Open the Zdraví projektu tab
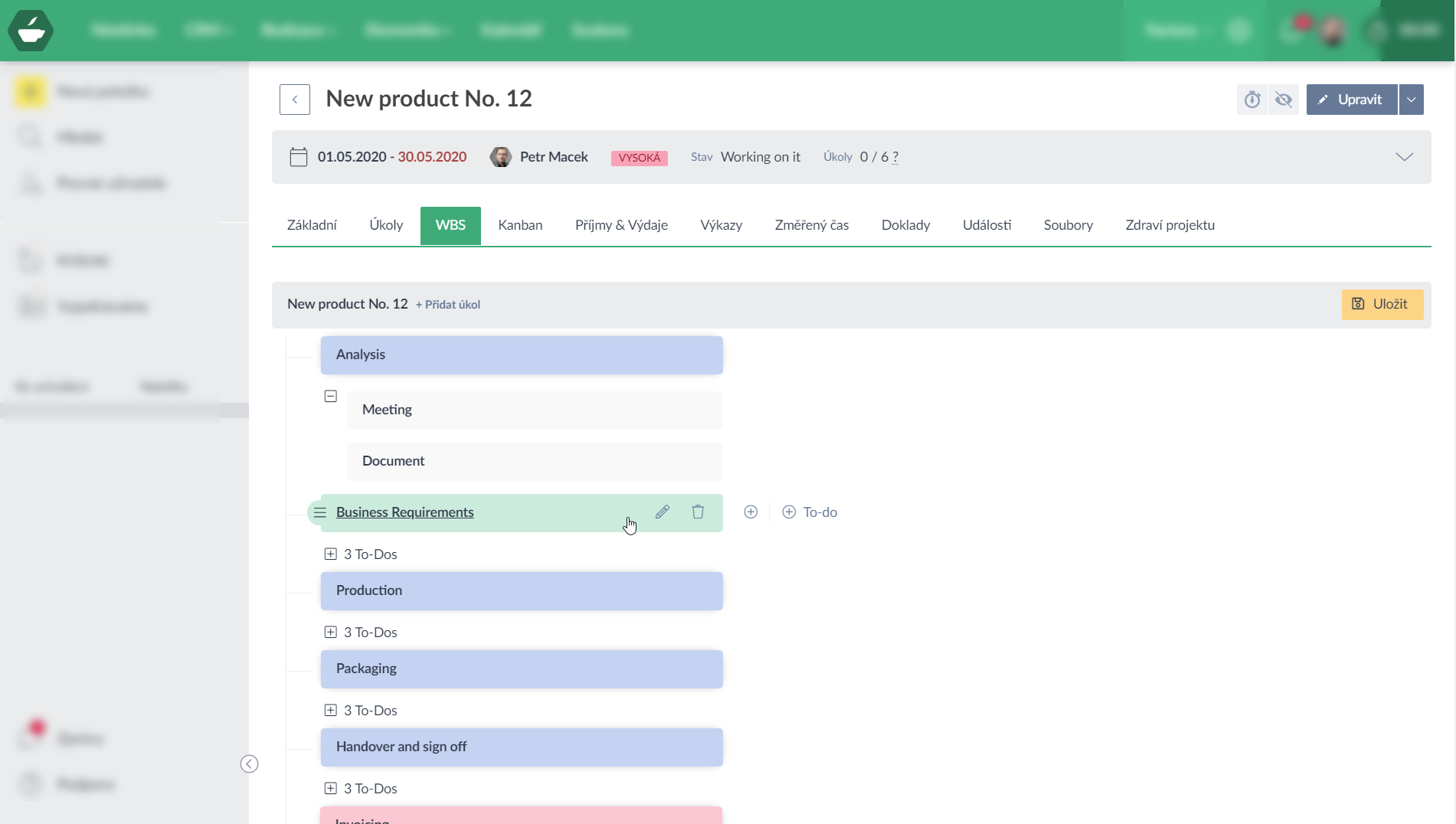The image size is (1456, 824). click(1170, 225)
